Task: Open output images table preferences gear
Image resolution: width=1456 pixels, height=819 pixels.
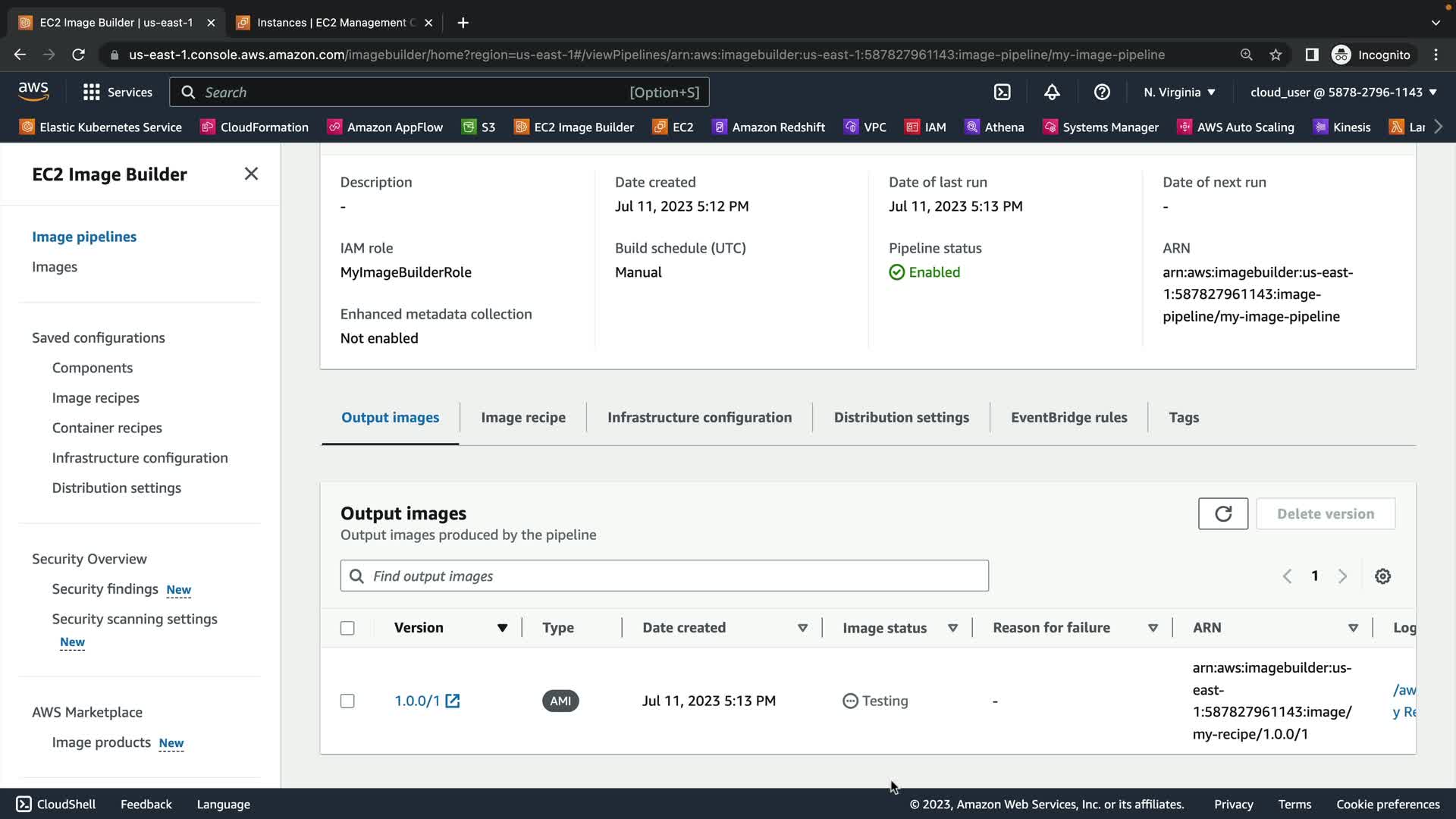Action: coord(1382,576)
